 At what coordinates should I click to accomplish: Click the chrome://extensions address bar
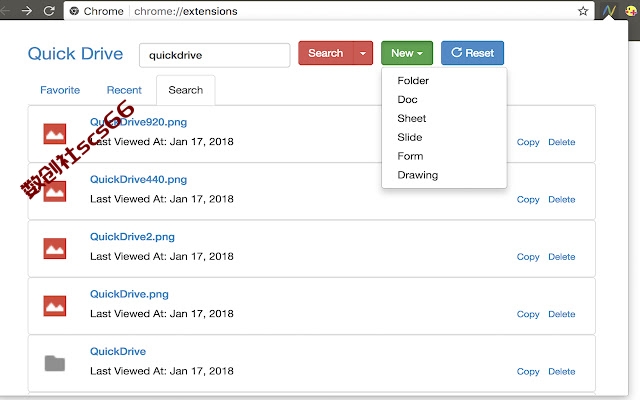[327, 11]
